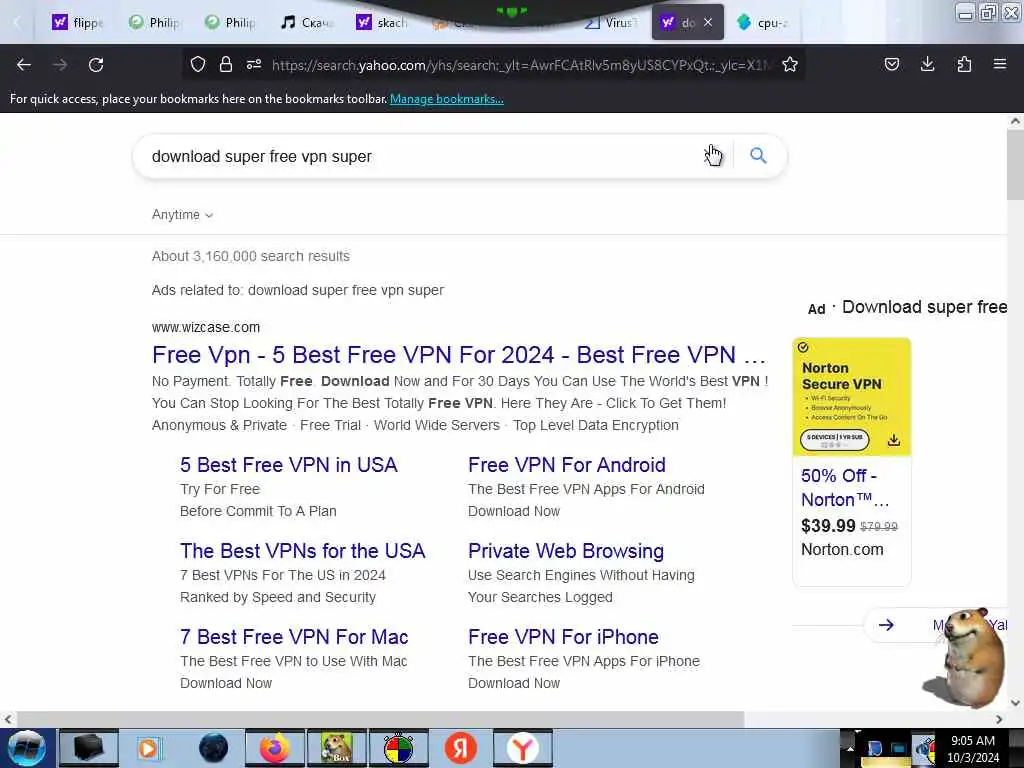This screenshot has width=1024, height=768.
Task: Bookmark this page with the star
Action: coord(790,64)
